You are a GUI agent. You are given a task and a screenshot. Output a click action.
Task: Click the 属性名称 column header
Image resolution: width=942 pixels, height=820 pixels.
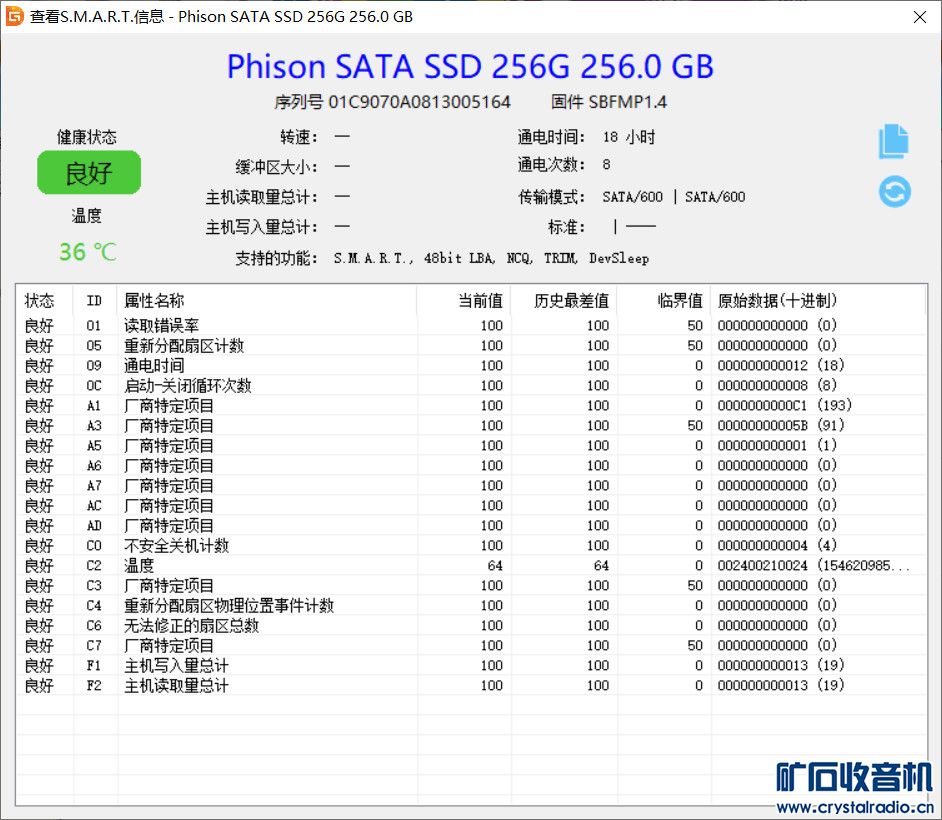(x=267, y=300)
